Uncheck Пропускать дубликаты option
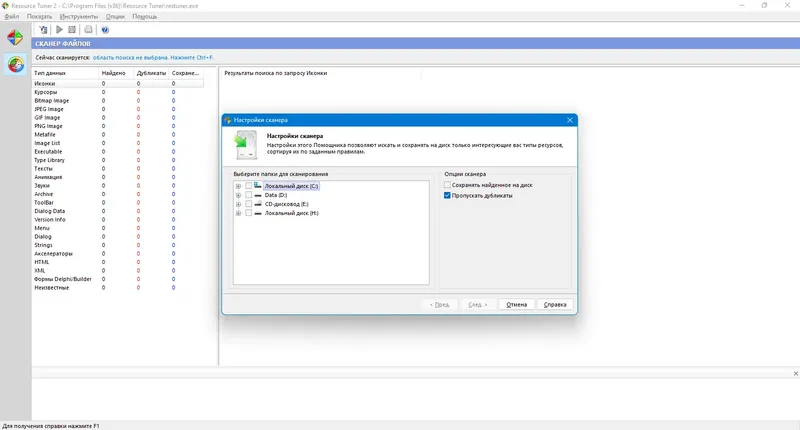Image resolution: width=800 pixels, height=430 pixels. [x=447, y=195]
